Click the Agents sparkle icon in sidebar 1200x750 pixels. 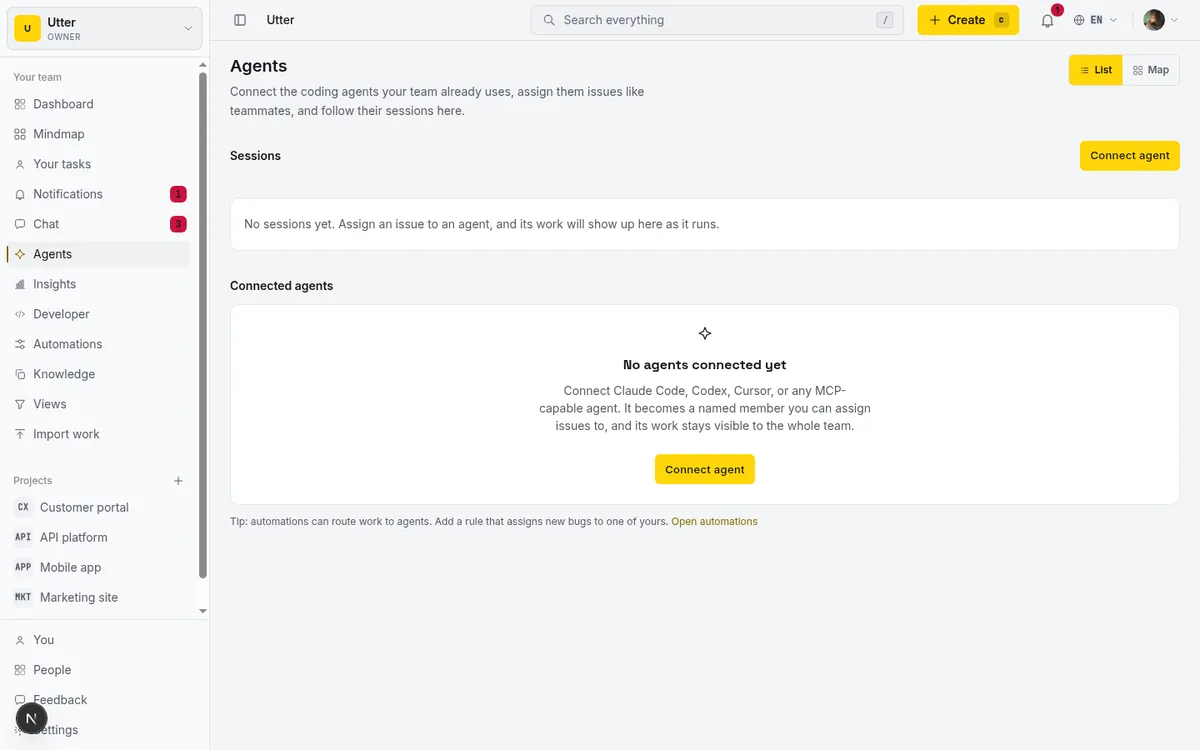point(20,254)
